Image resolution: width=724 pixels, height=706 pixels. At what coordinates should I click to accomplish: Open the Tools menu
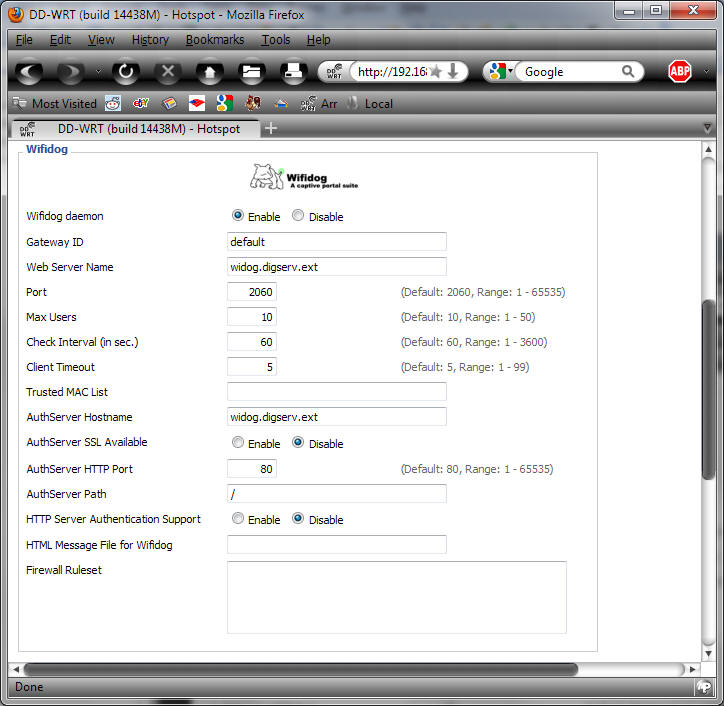(x=276, y=40)
